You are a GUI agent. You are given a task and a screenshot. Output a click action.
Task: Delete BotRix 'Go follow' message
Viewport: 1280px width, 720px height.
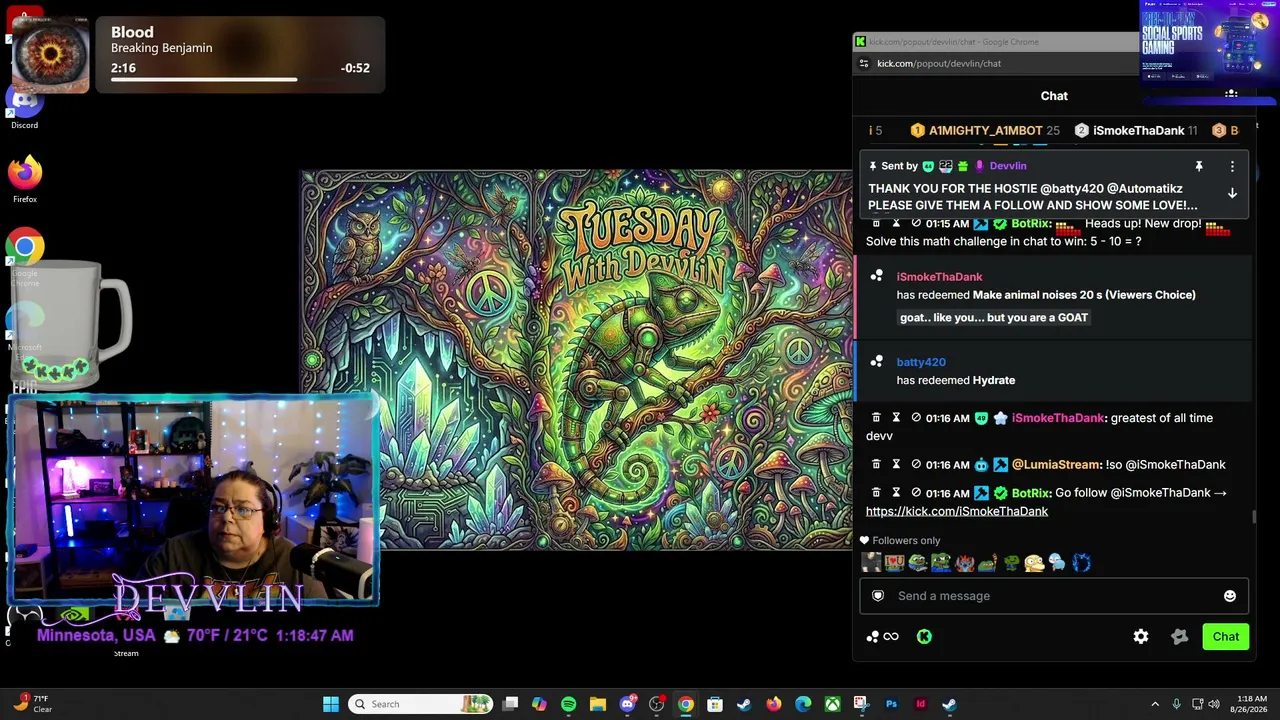click(876, 492)
